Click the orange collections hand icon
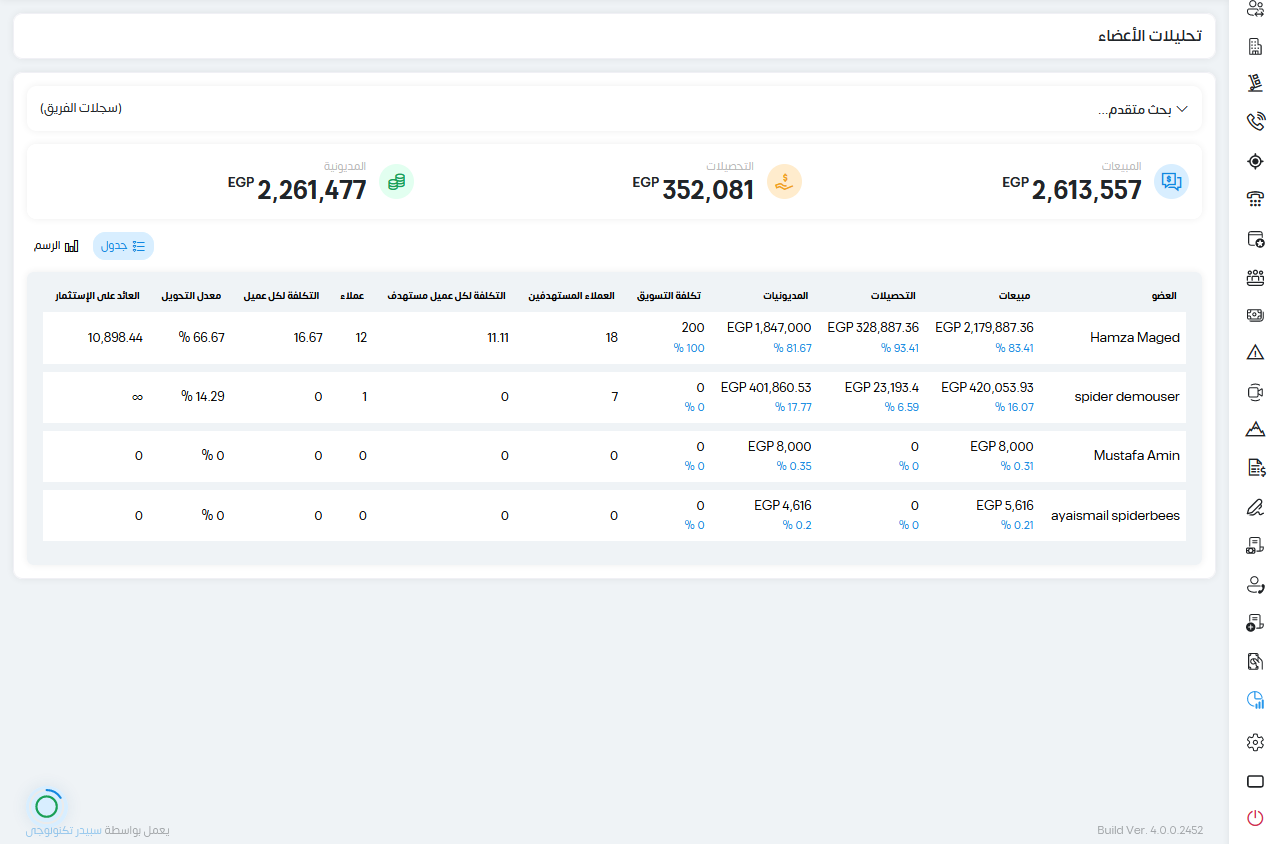Viewport: 1279px width, 844px height. coord(784,181)
